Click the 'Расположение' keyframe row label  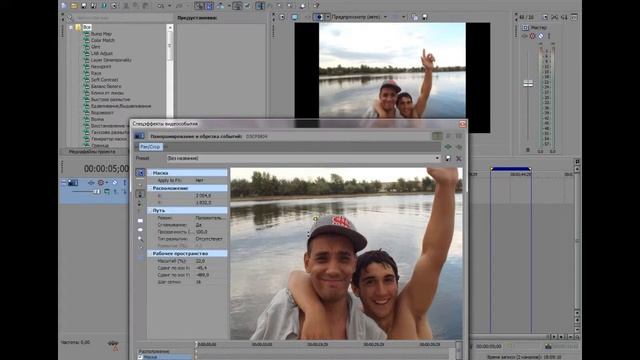(154, 351)
